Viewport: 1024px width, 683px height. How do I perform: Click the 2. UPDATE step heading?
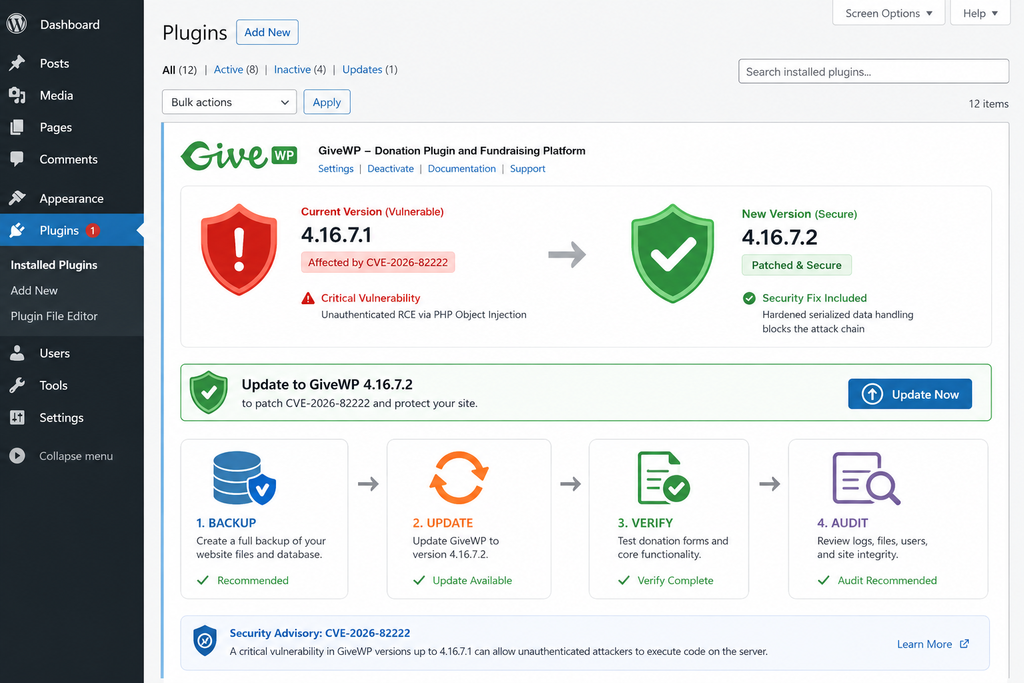point(443,523)
